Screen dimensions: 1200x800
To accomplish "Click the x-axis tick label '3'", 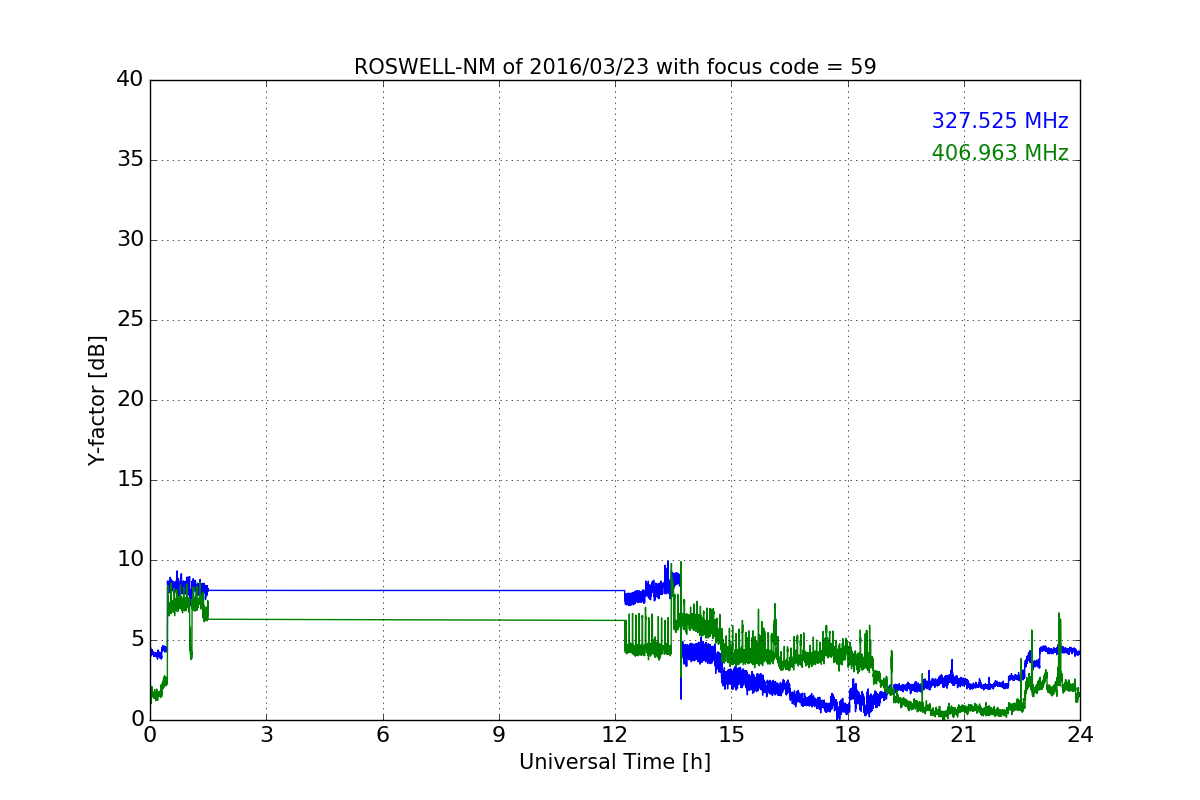I will point(266,735).
